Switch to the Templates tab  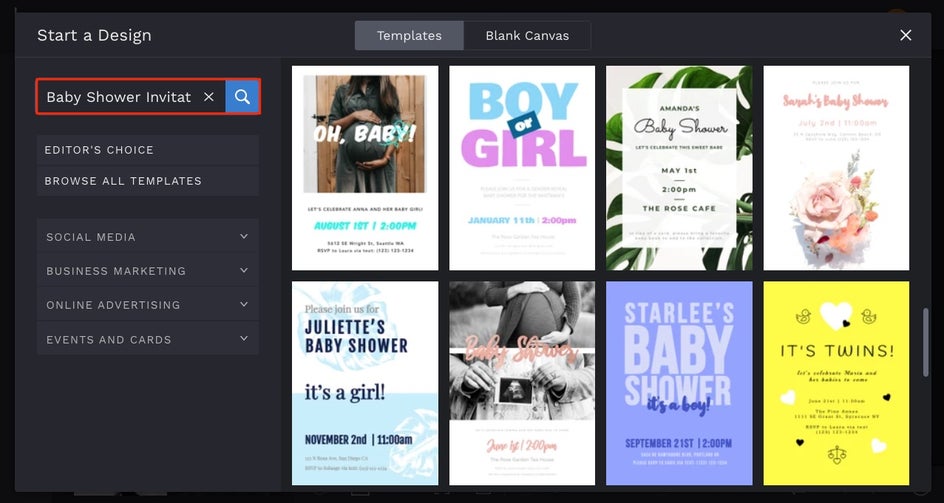(409, 36)
